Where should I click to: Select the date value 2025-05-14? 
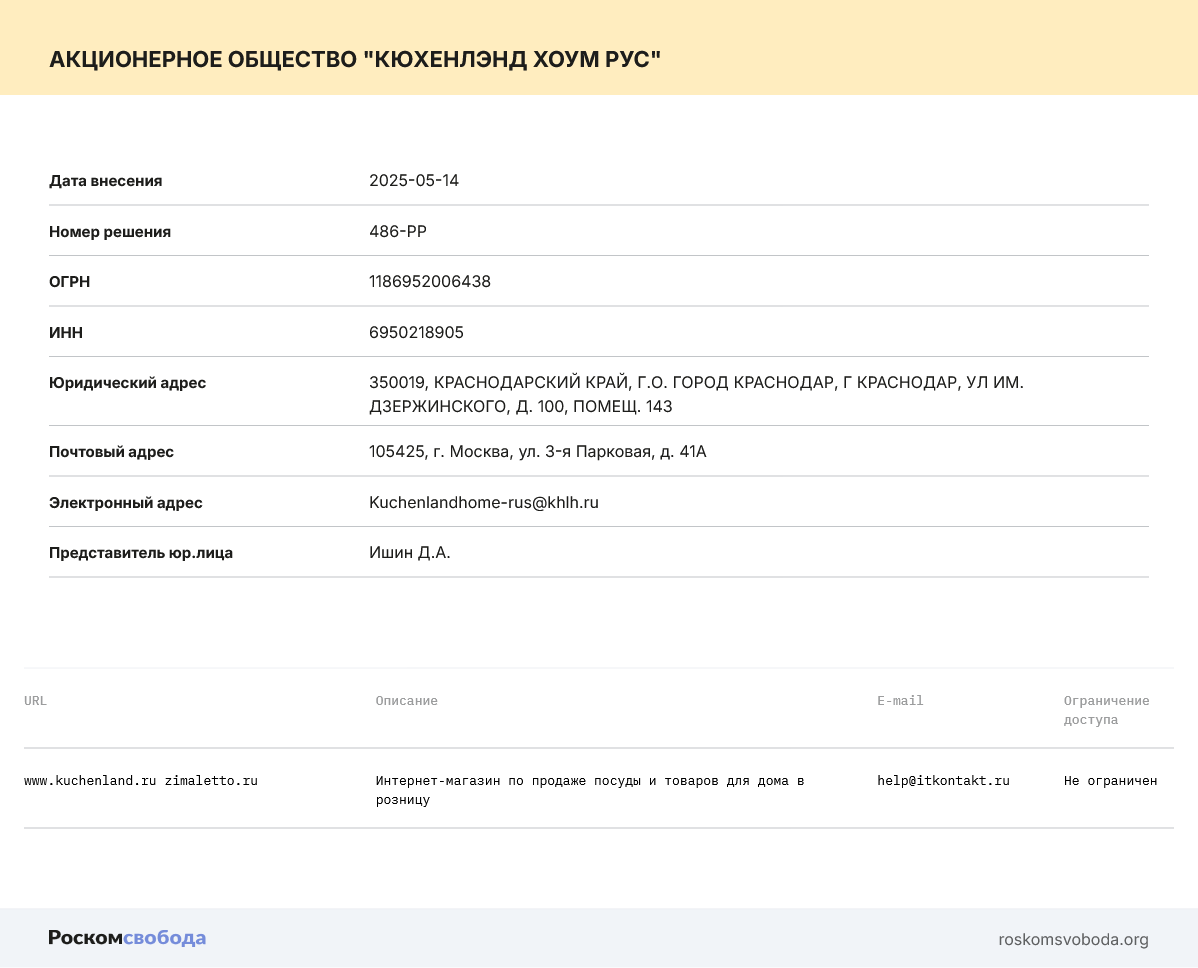[414, 180]
